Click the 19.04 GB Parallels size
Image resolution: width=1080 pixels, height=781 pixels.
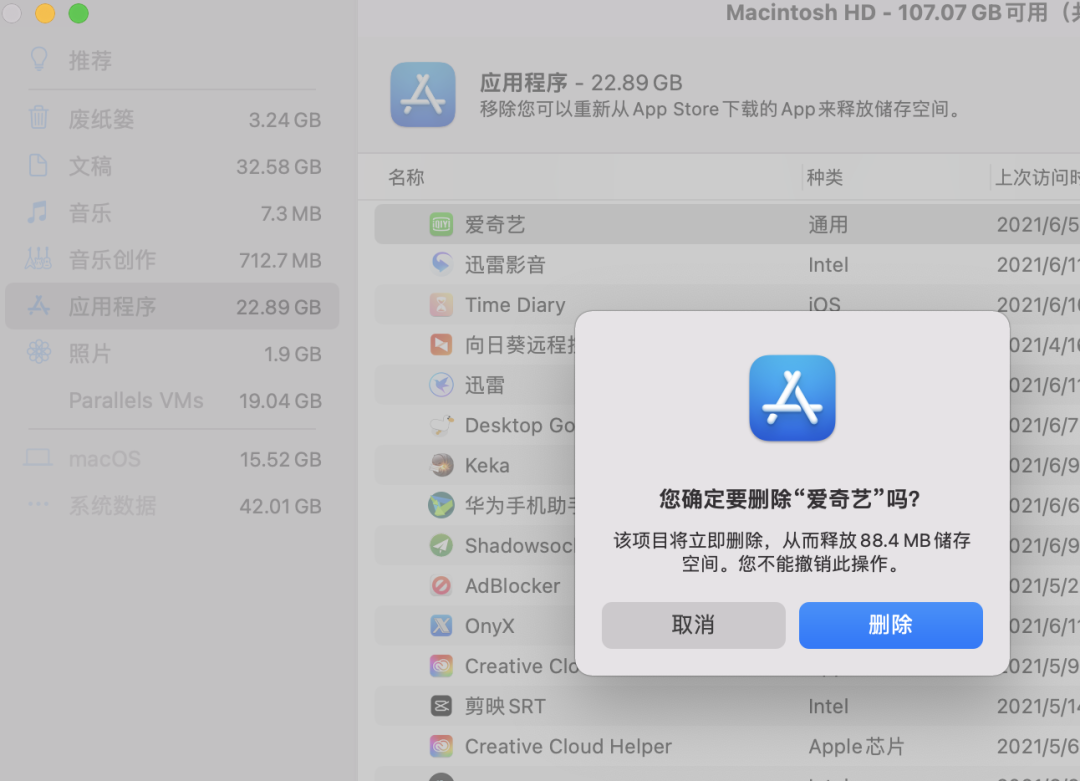[280, 400]
